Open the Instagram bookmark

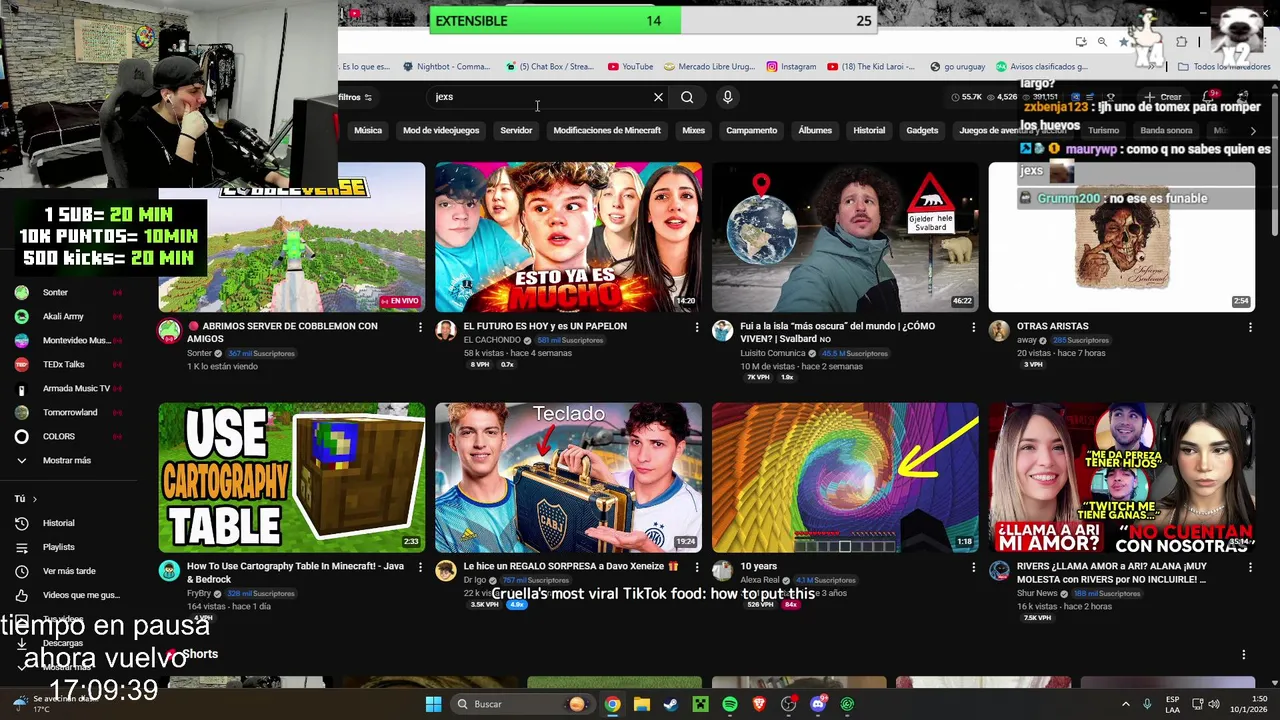pos(791,67)
